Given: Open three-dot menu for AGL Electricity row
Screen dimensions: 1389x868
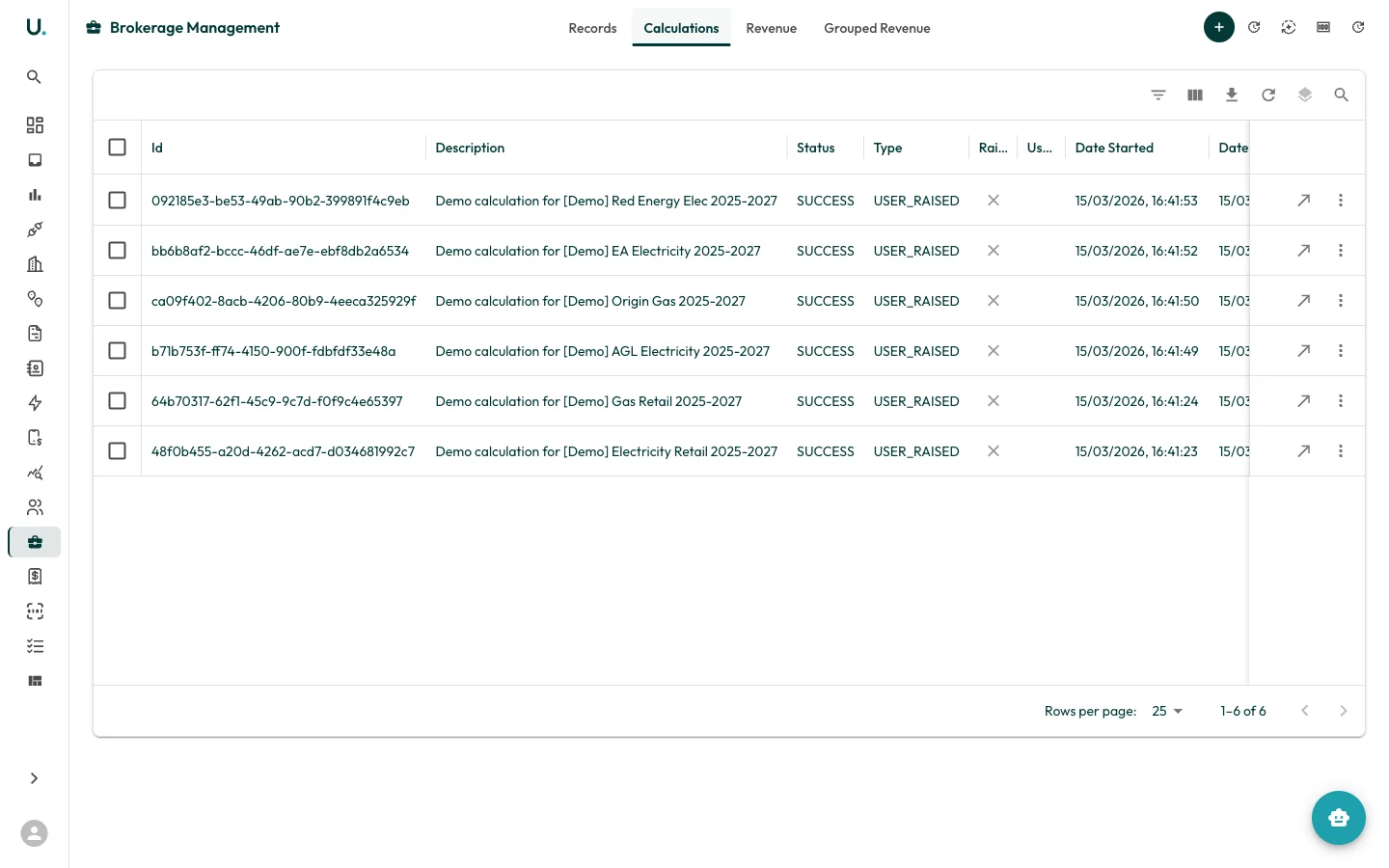Looking at the screenshot, I should pos(1341,351).
